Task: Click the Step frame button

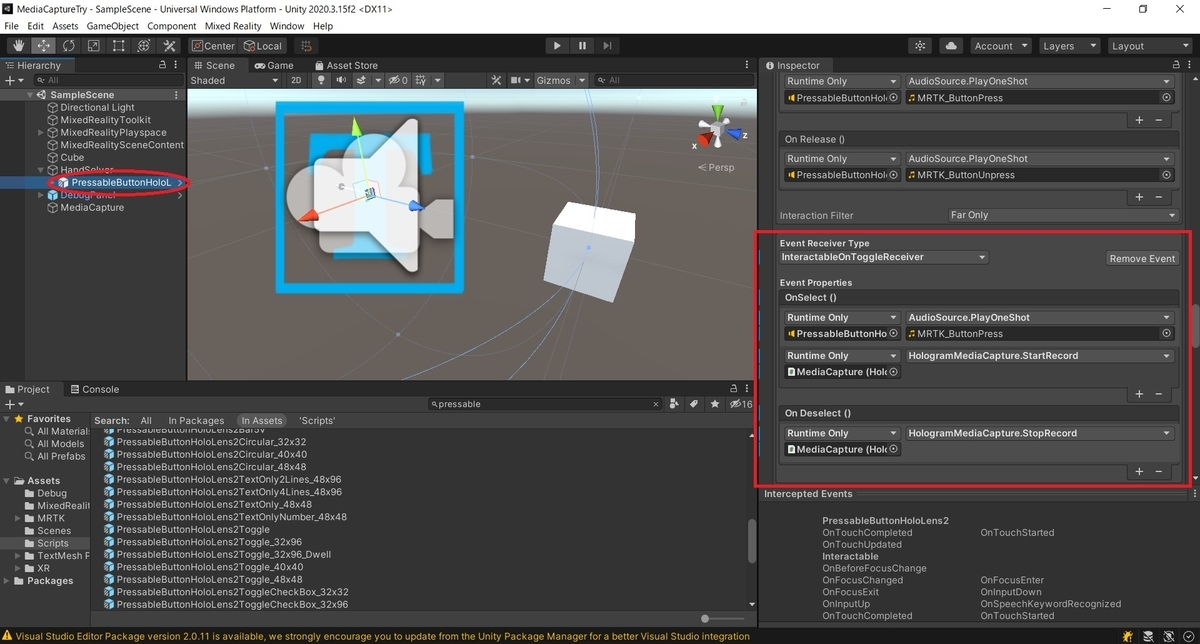Action: [x=607, y=46]
